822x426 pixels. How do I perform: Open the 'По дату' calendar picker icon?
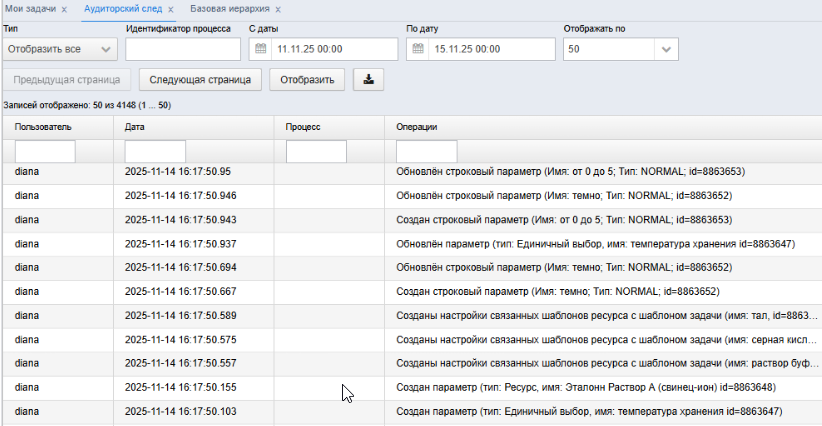click(x=418, y=49)
